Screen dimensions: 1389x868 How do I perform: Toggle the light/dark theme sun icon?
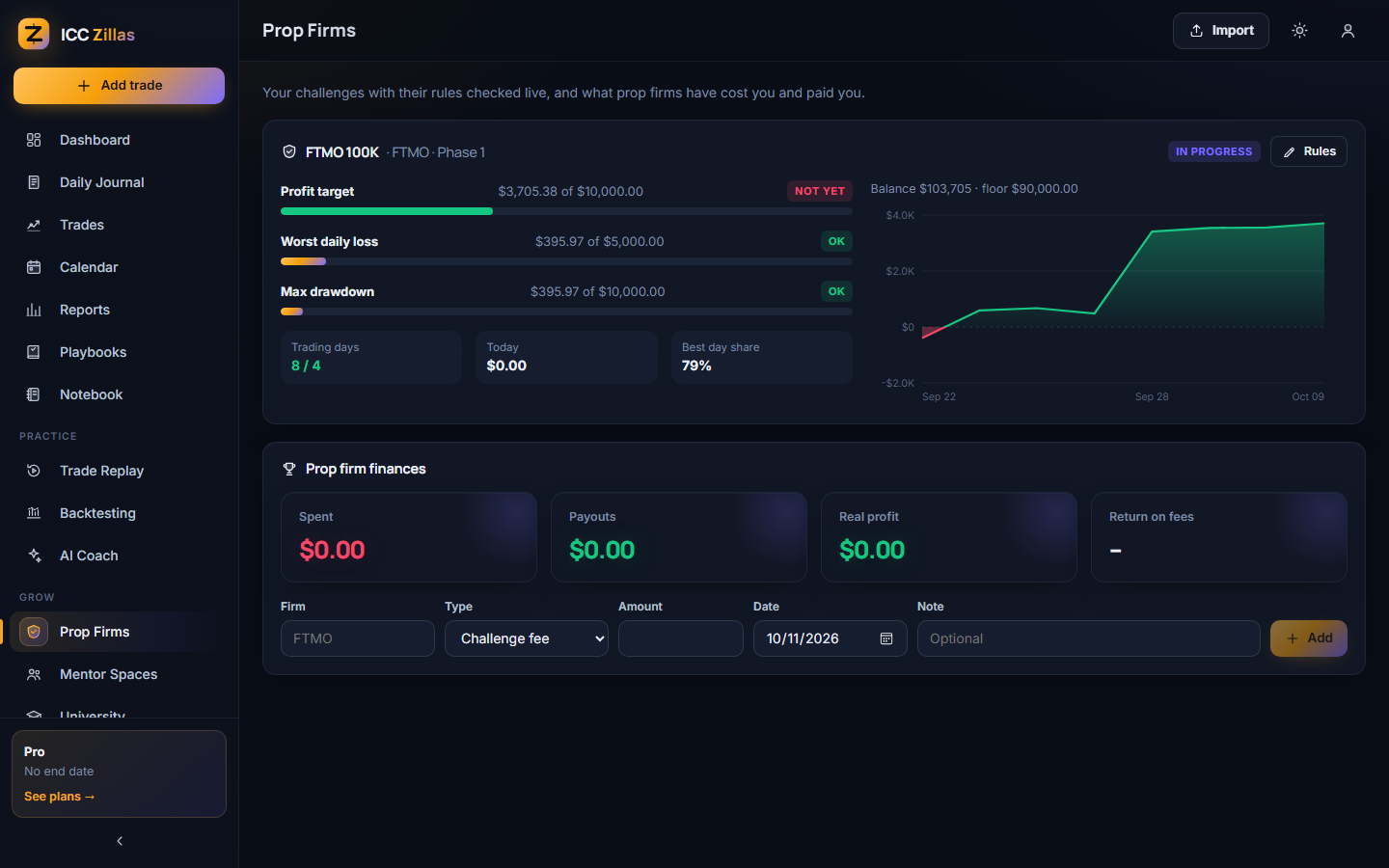(x=1300, y=31)
